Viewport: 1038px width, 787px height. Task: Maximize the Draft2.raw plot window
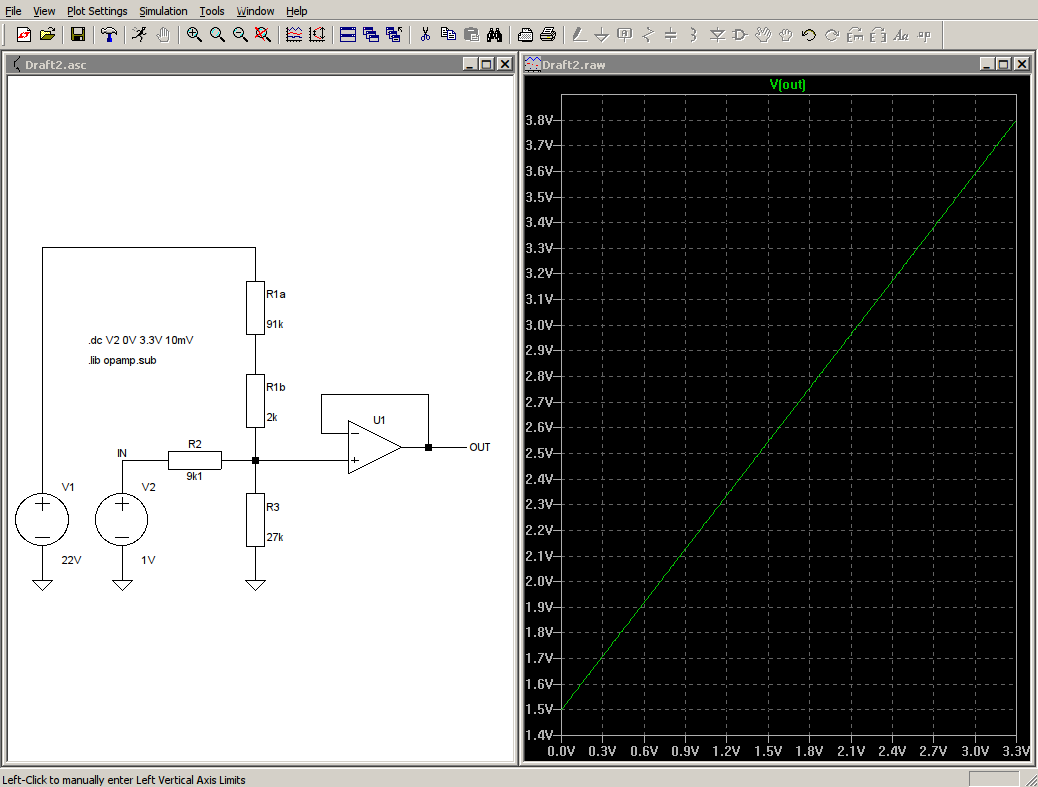pyautogui.click(x=1004, y=64)
